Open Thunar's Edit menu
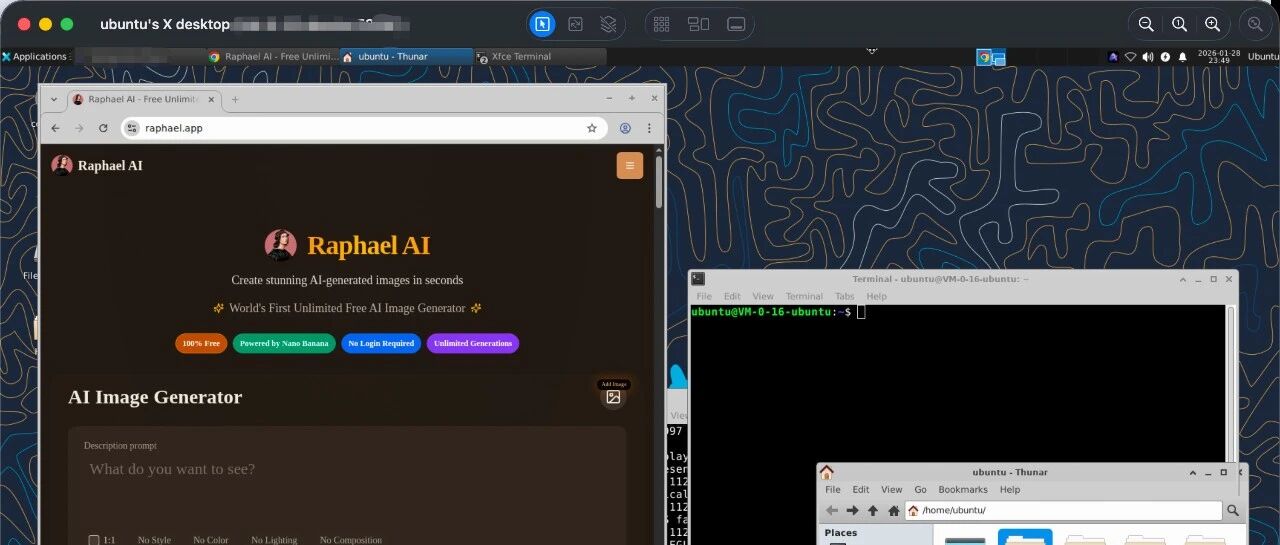1280x545 pixels. 861,490
